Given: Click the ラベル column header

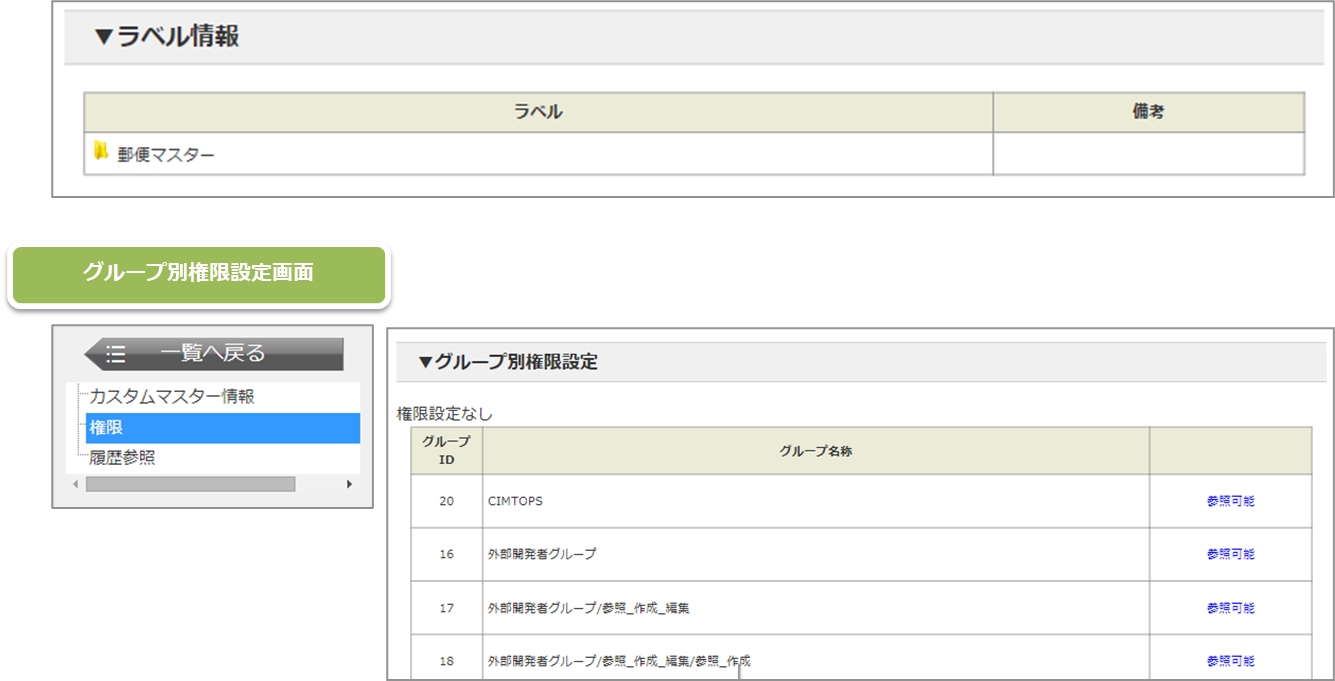Looking at the screenshot, I should click(538, 112).
